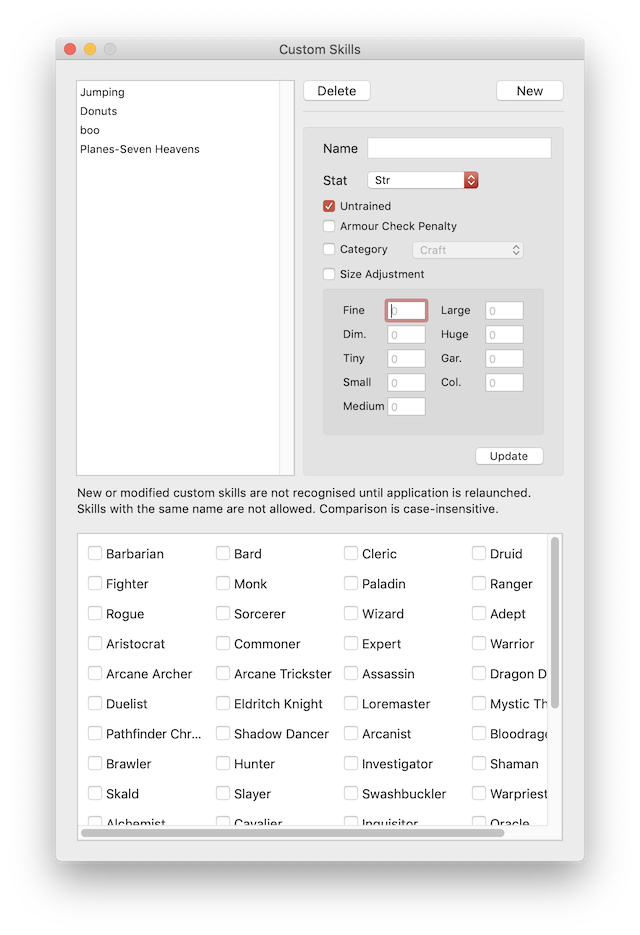Minimize the Custom Skills window
The image size is (640, 935).
(90, 49)
